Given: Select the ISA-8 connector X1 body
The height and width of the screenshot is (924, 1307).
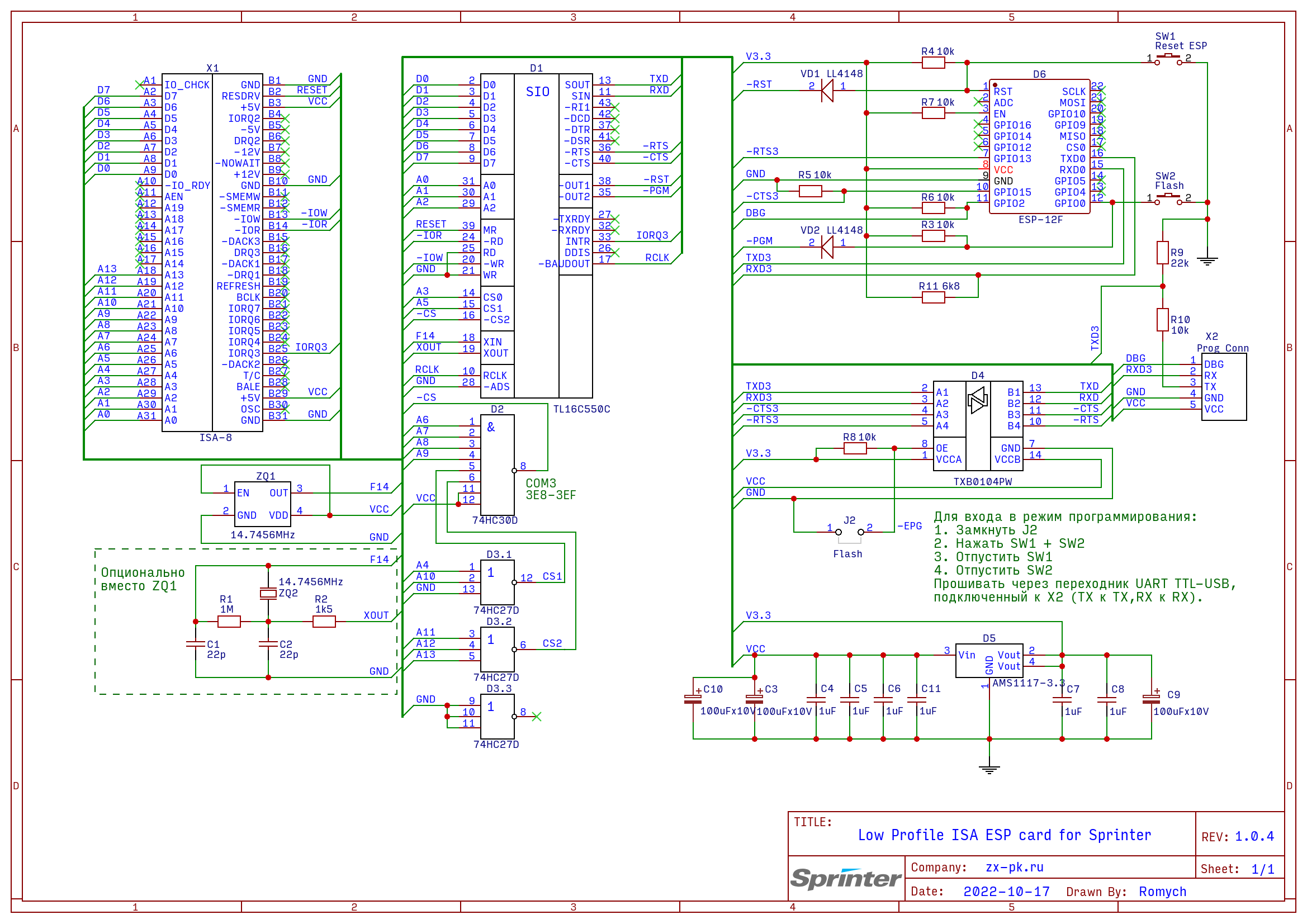Looking at the screenshot, I should [212, 253].
